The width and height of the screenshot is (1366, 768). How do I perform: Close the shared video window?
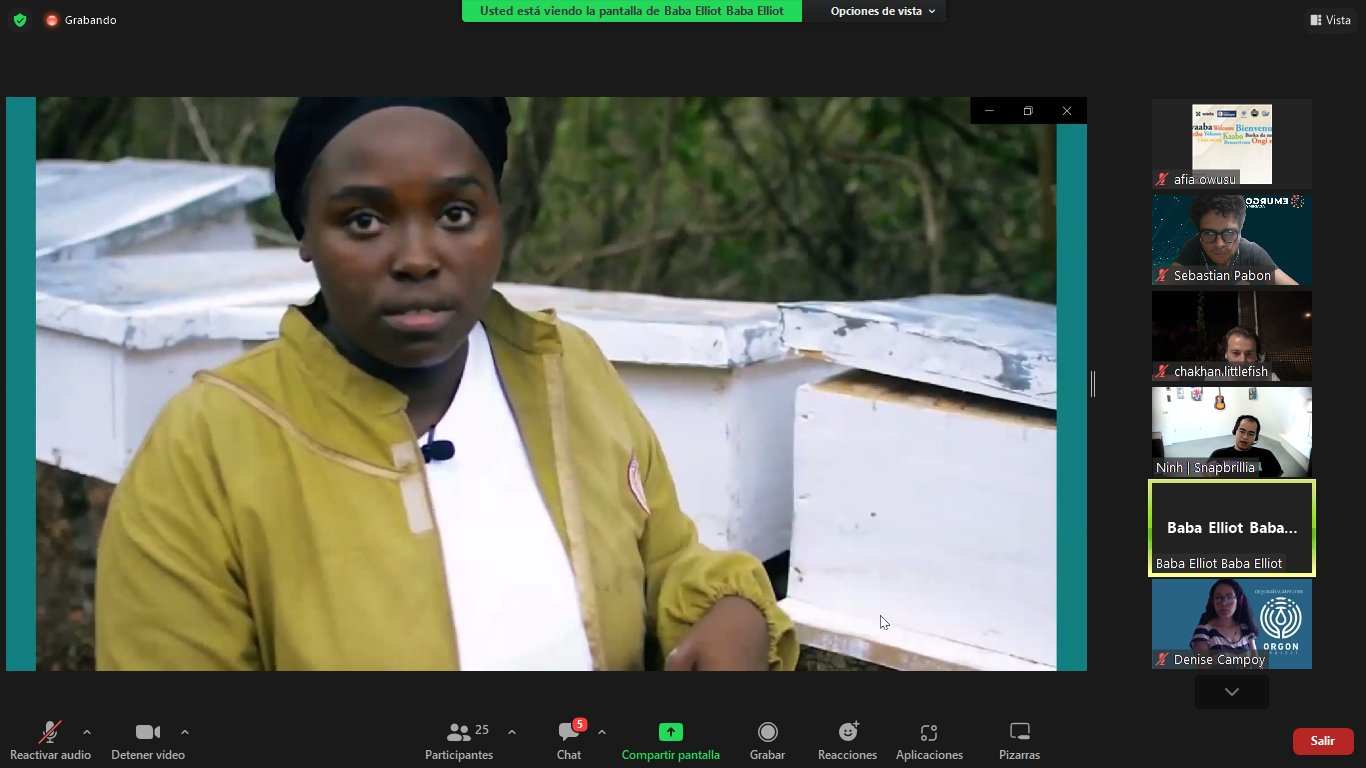1067,111
